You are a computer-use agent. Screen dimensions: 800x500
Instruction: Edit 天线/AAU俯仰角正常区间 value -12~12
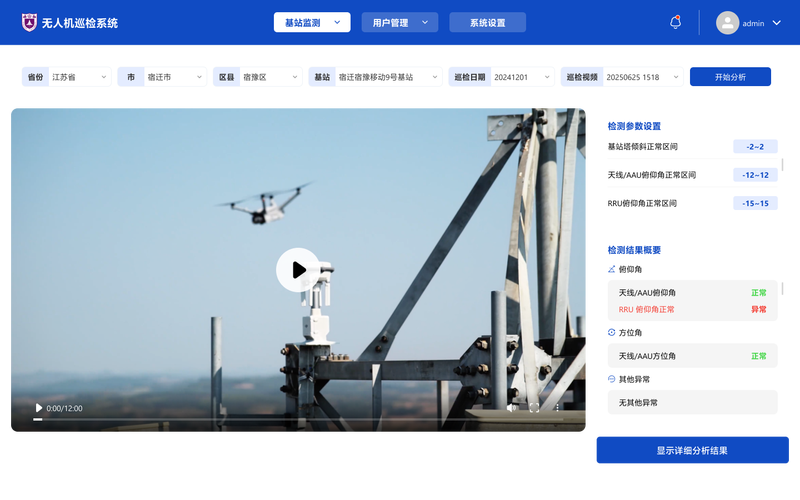tap(755, 175)
